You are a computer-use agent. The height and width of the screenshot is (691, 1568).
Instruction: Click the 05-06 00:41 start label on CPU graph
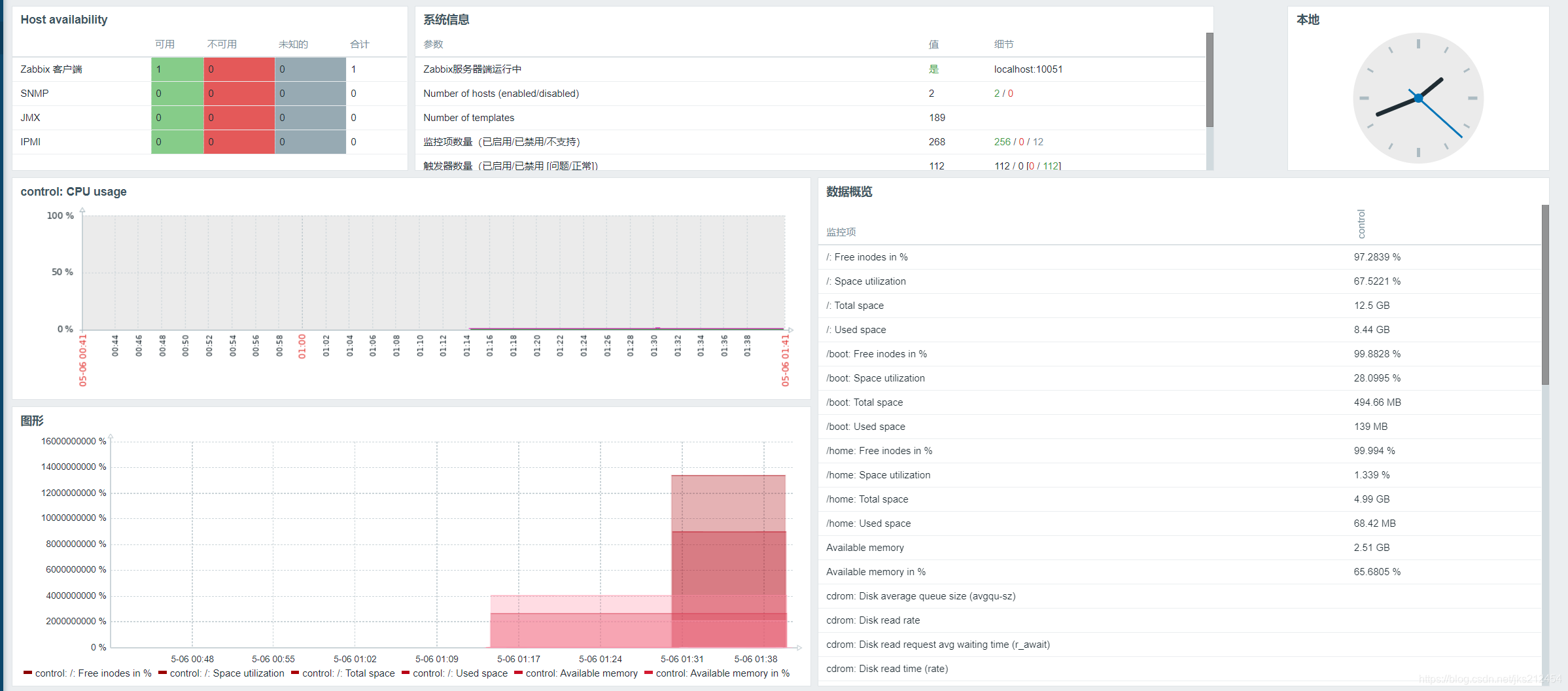pos(83,360)
